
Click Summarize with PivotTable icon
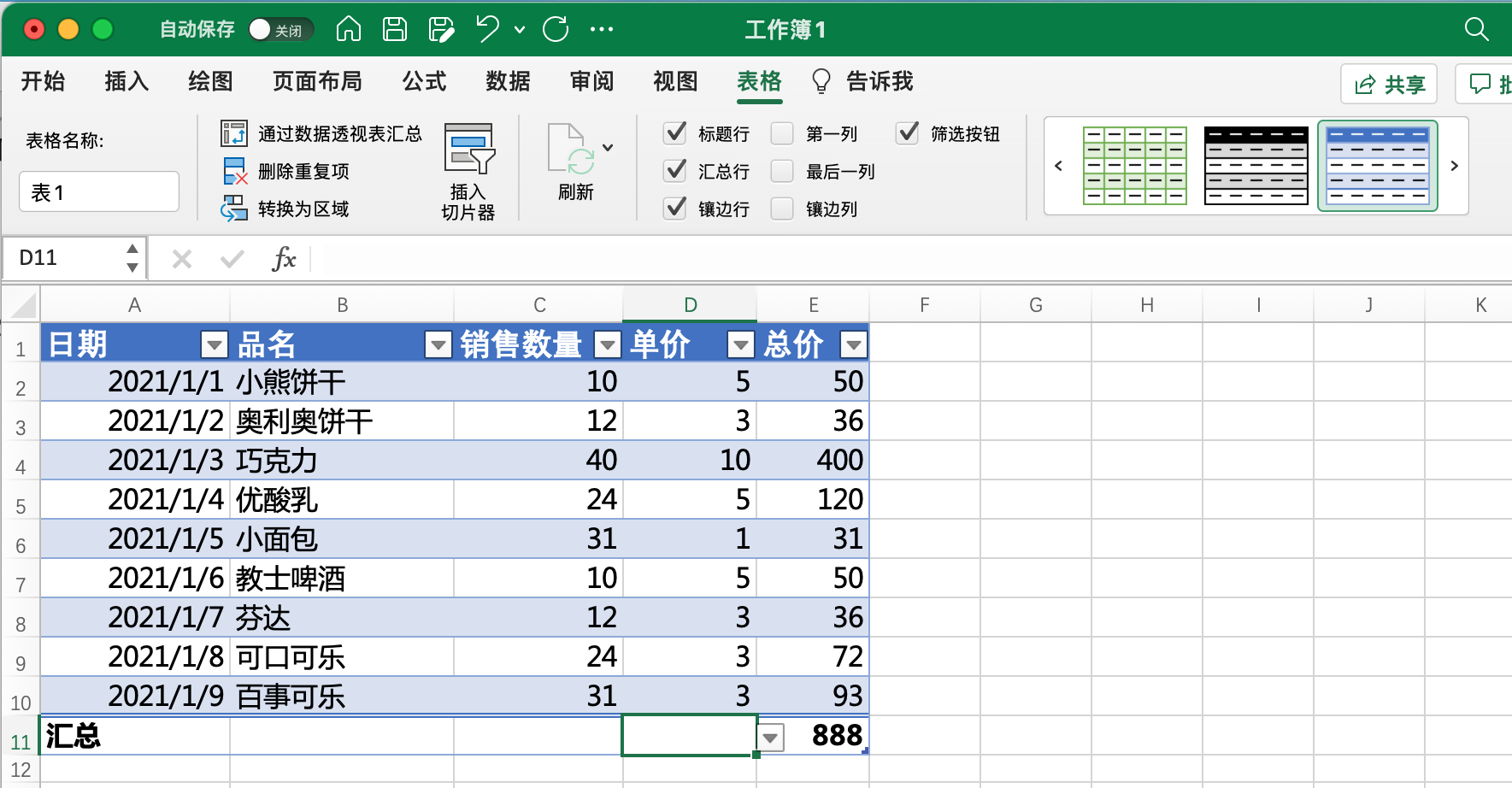tap(234, 133)
